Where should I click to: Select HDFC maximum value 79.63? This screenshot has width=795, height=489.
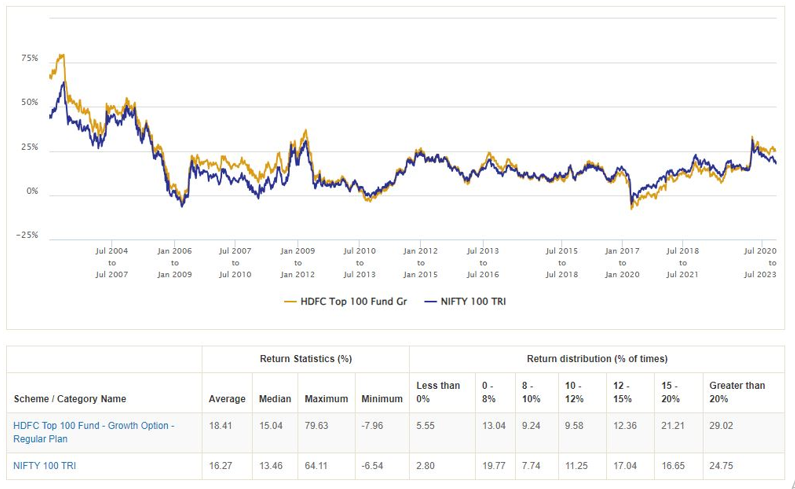pos(316,426)
